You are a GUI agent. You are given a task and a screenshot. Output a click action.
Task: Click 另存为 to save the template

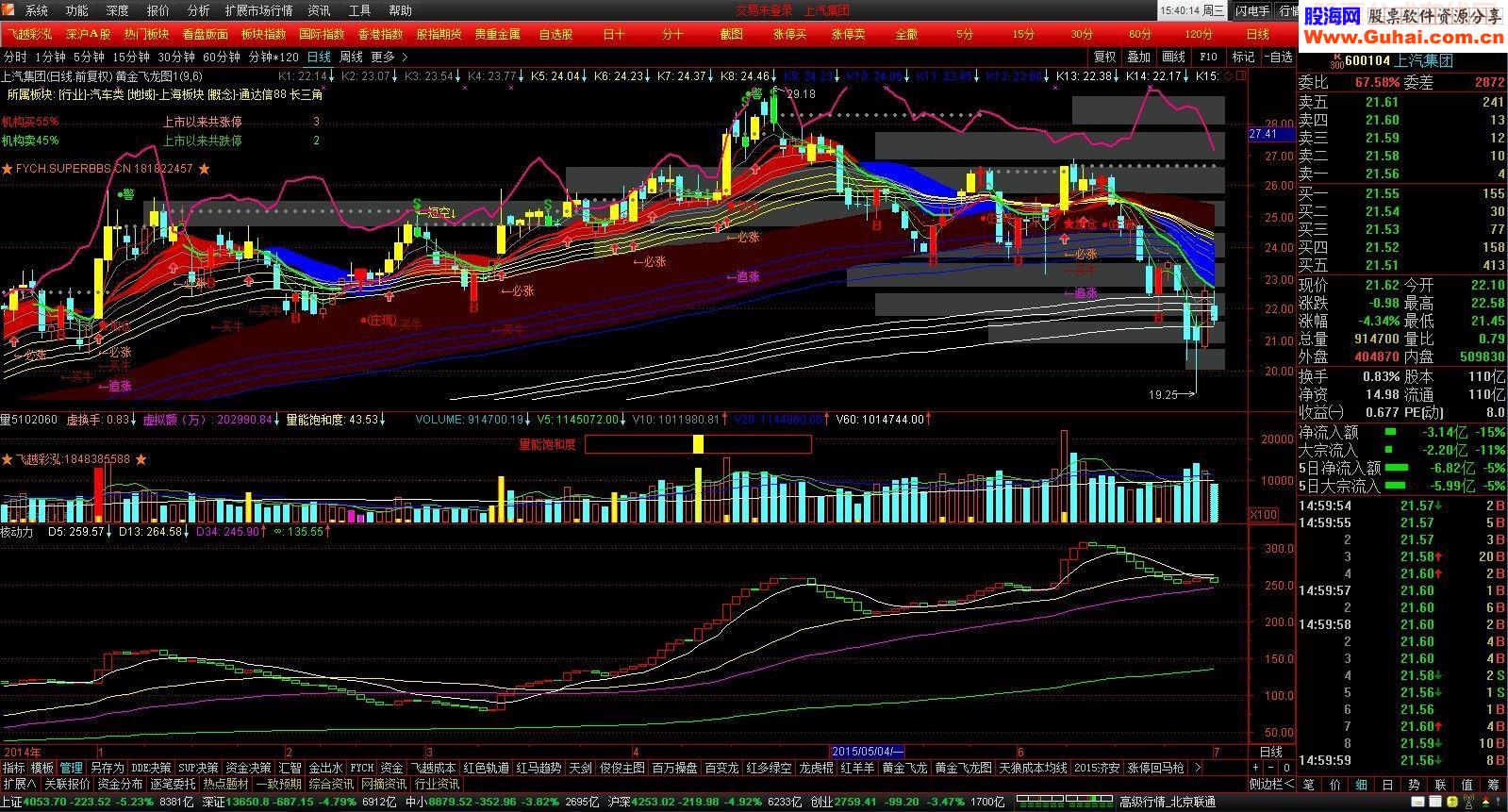[107, 768]
